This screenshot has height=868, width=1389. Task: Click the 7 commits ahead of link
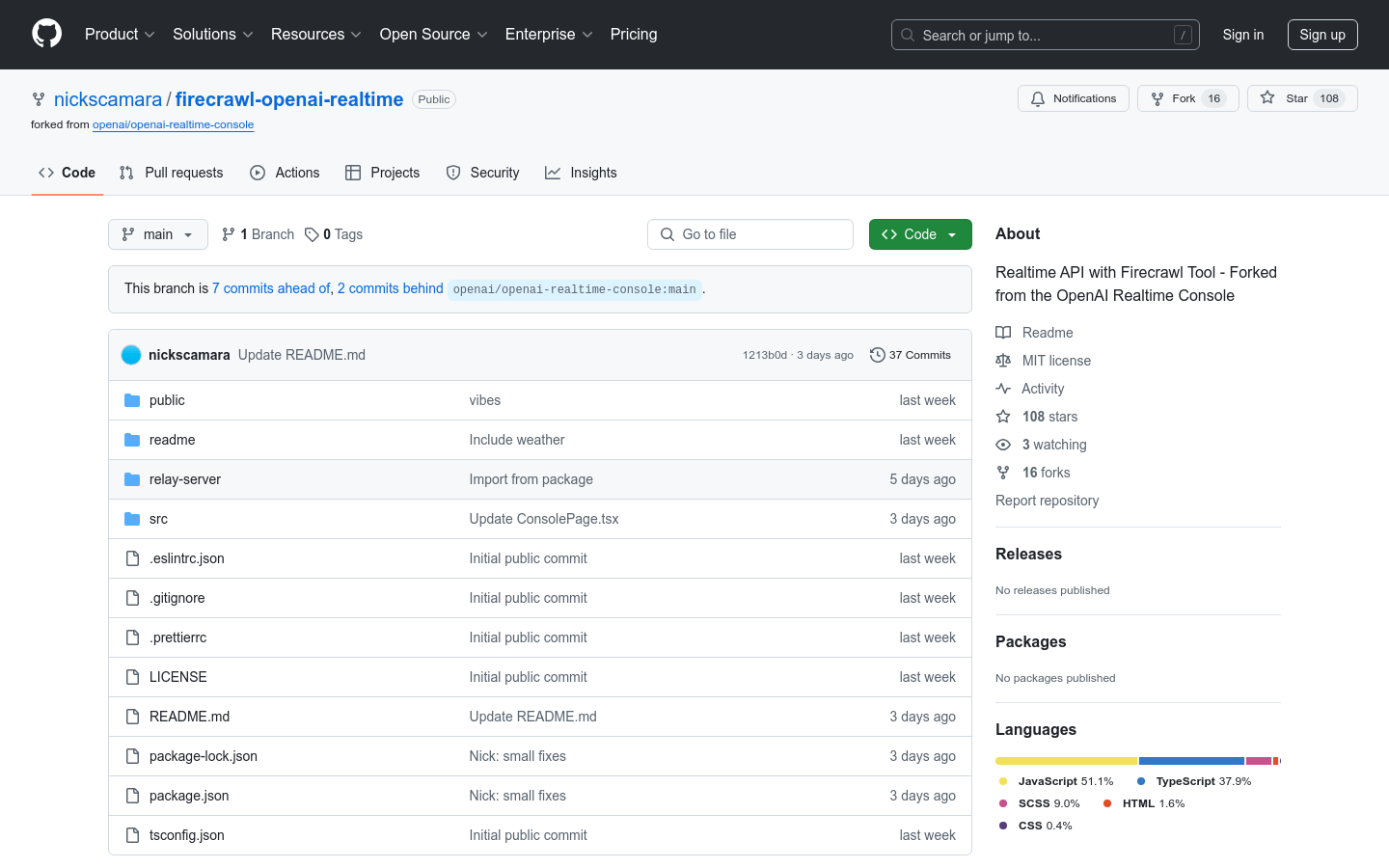(271, 288)
